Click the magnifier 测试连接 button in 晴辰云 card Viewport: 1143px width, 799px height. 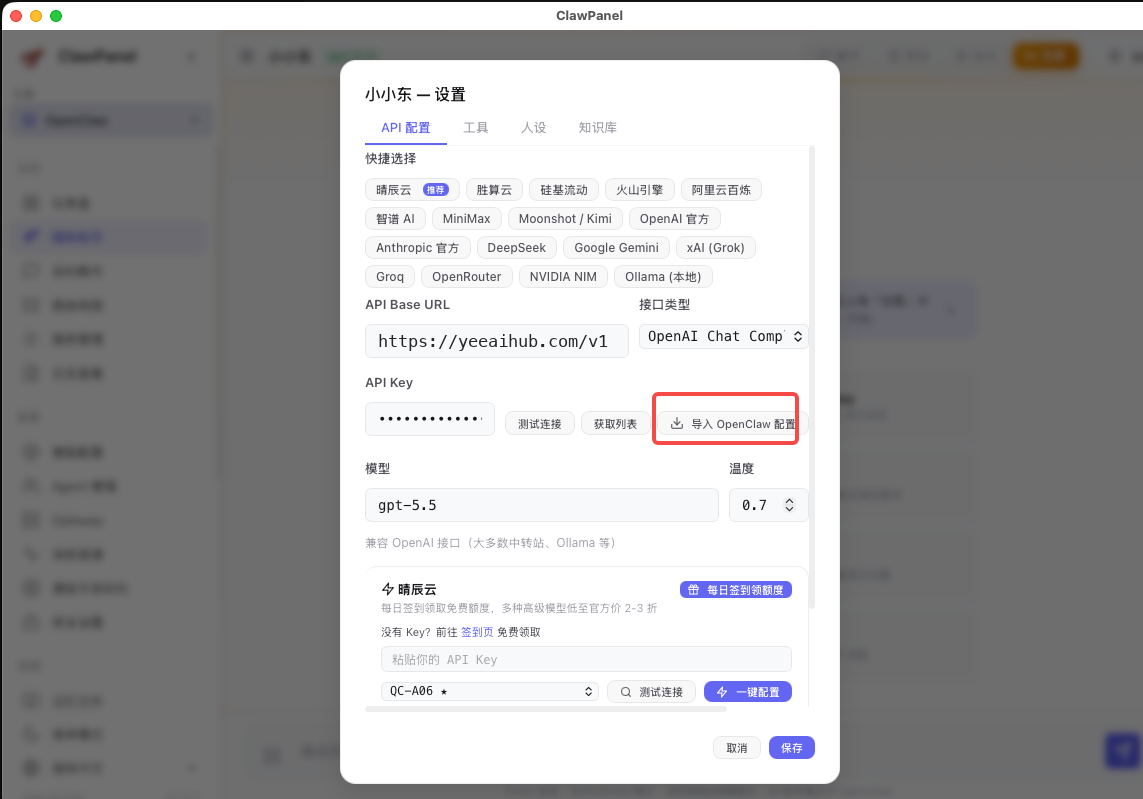[x=651, y=692]
